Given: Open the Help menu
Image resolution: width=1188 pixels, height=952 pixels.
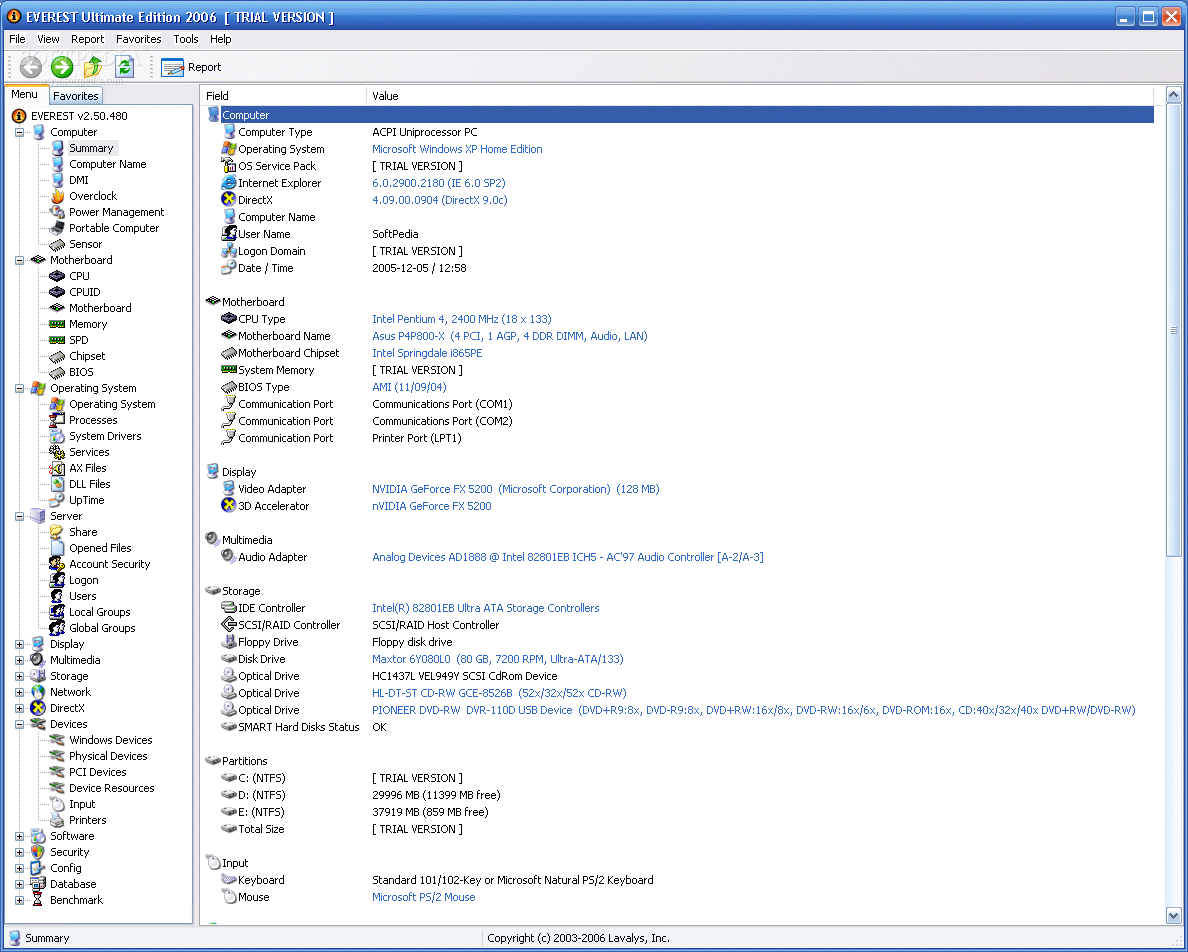Looking at the screenshot, I should tap(220, 39).
